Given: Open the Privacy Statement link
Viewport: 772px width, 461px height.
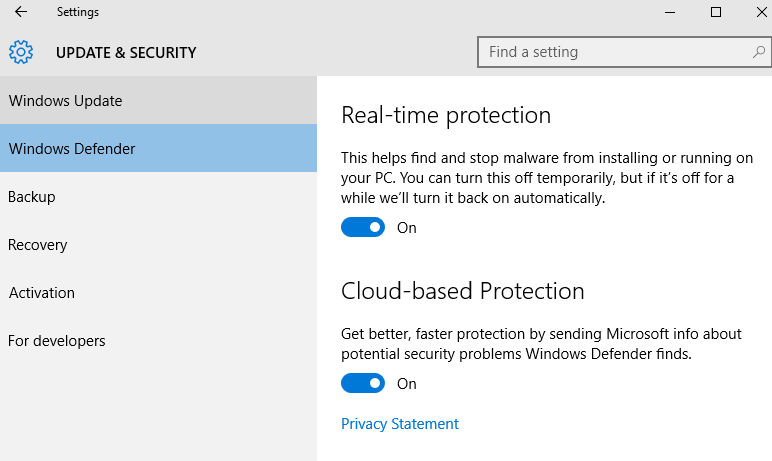Looking at the screenshot, I should point(400,424).
